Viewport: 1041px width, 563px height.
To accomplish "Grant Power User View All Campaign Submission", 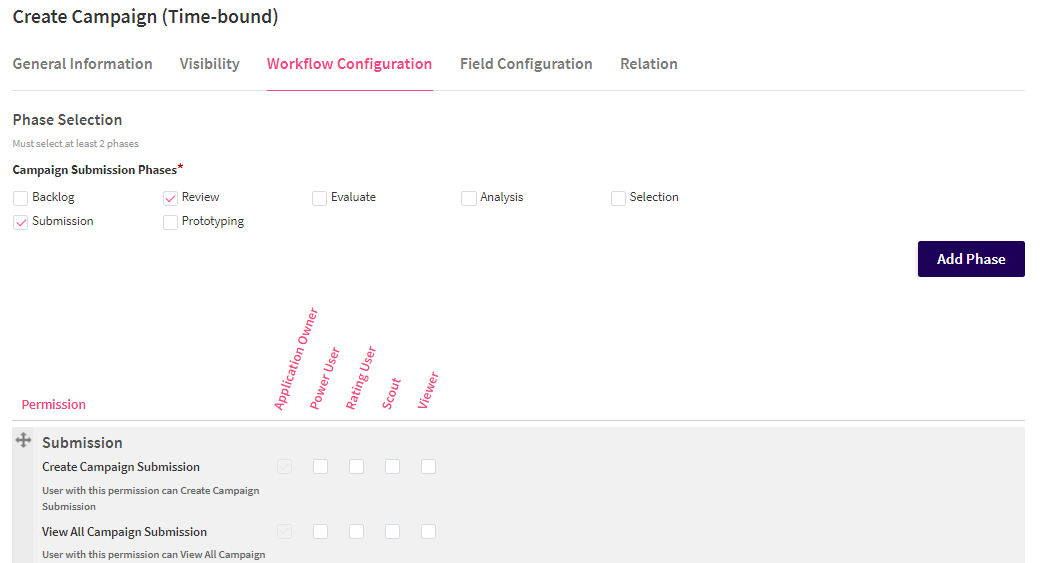I will (321, 532).
